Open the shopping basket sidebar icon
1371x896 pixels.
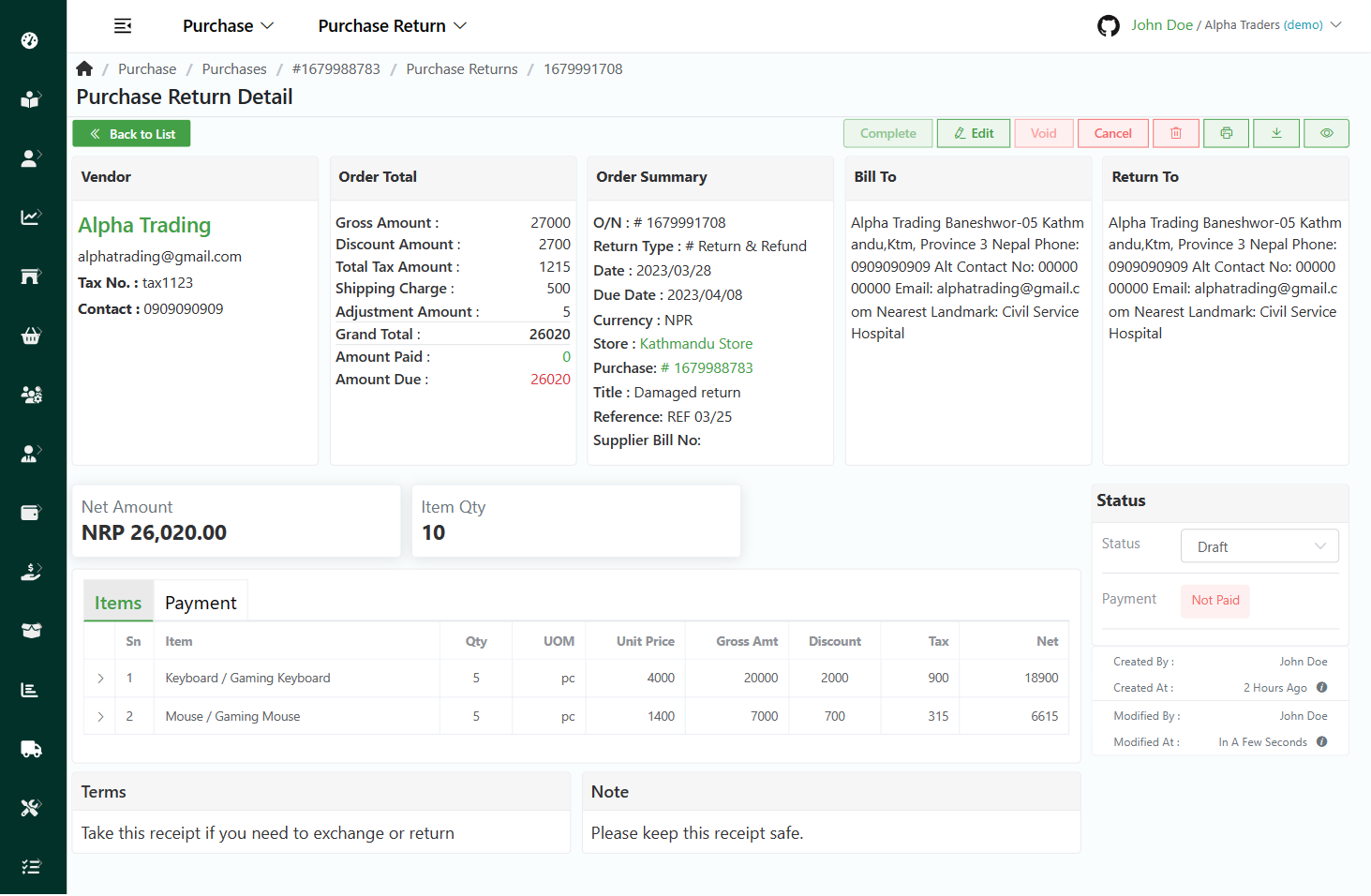(30, 336)
